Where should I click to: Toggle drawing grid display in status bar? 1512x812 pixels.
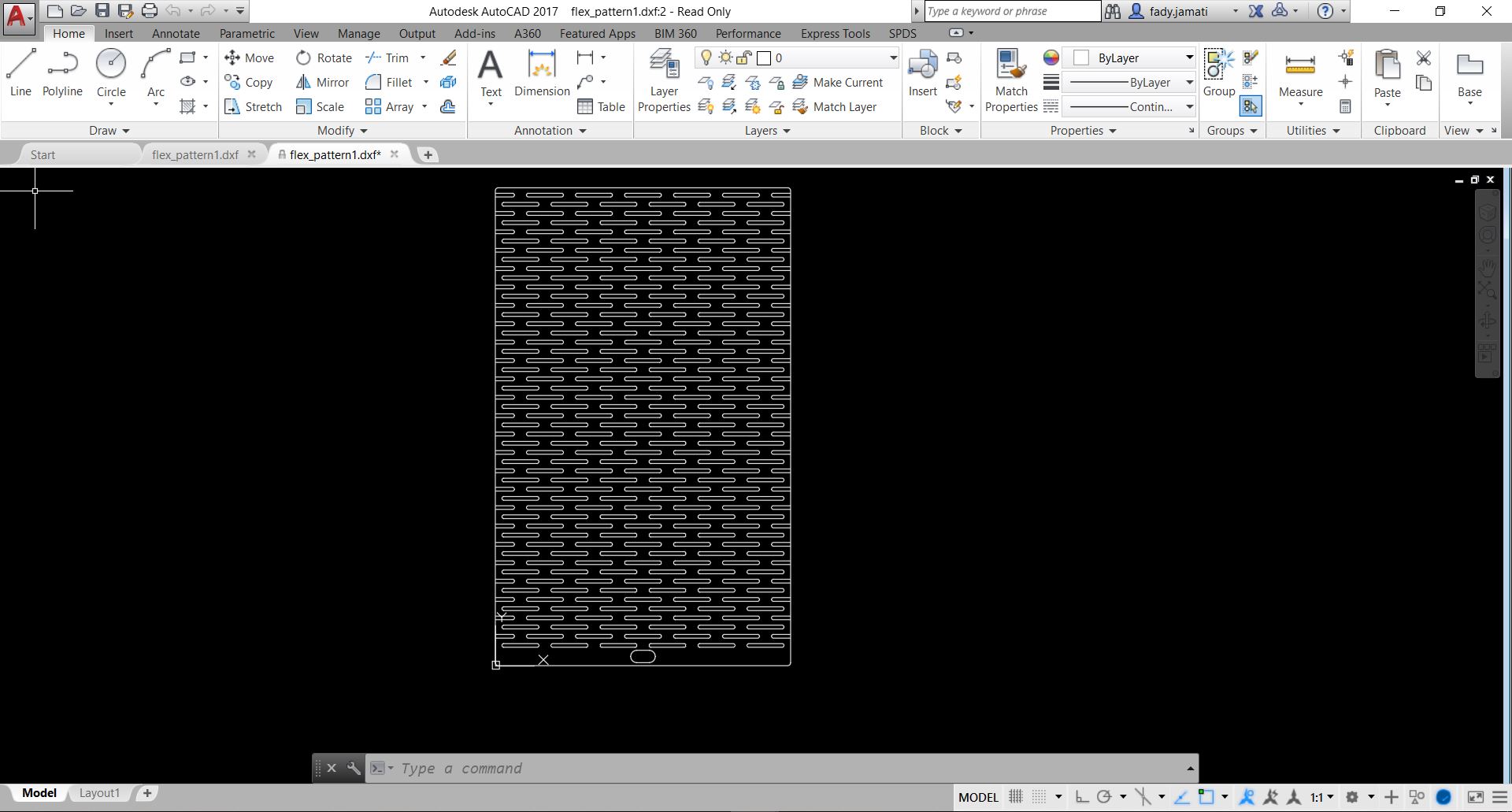[x=1016, y=797]
